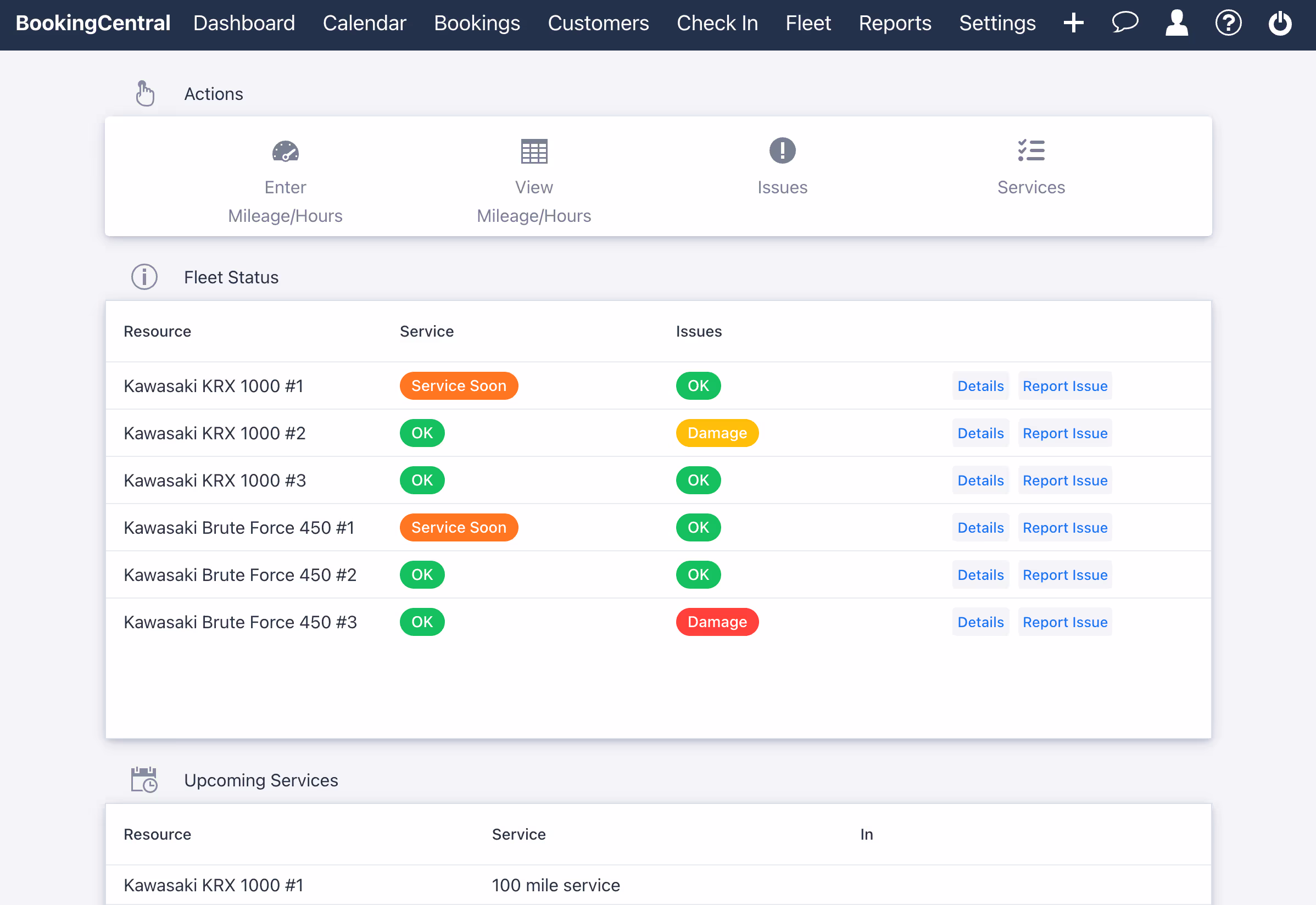This screenshot has width=1316, height=905.
Task: Click the Service OK badge for Brute Force 450 #2
Action: [422, 575]
